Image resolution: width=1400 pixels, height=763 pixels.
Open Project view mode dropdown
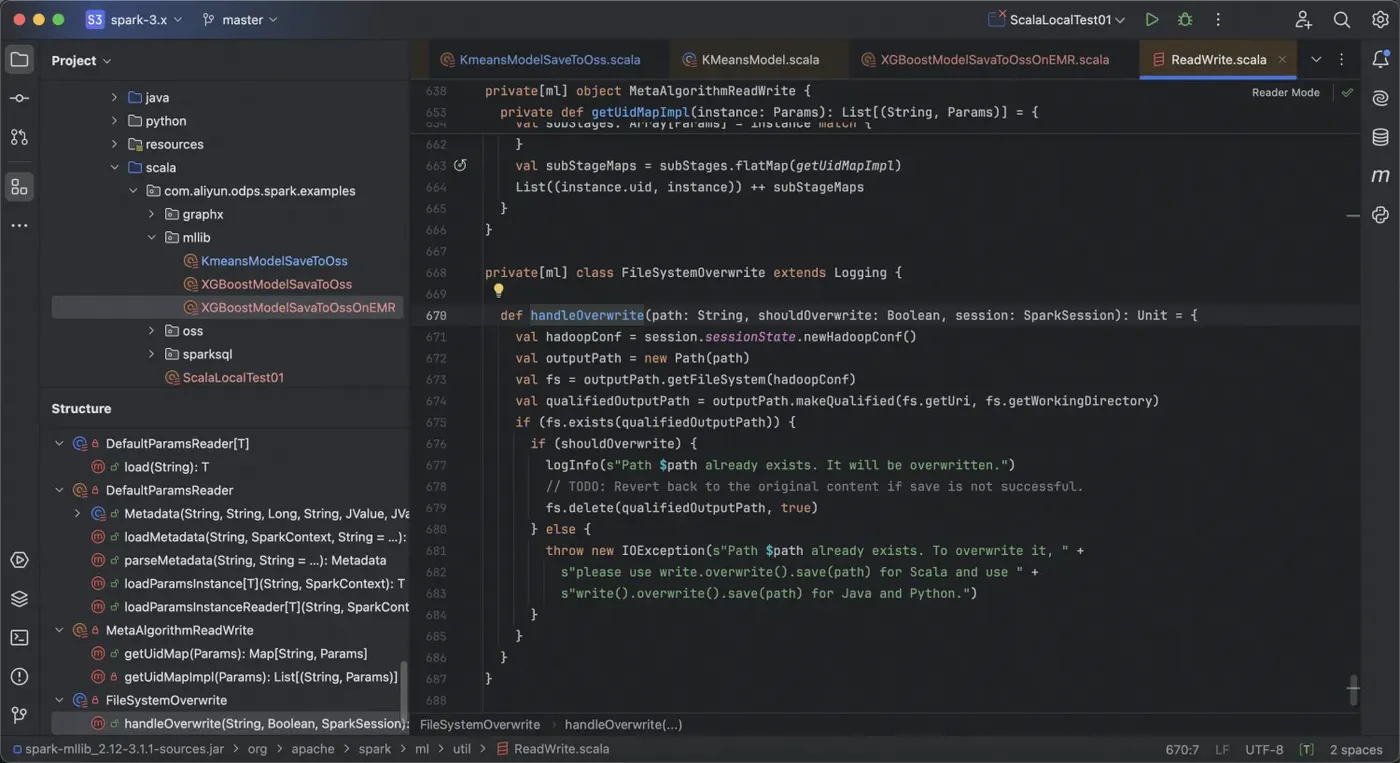81,61
